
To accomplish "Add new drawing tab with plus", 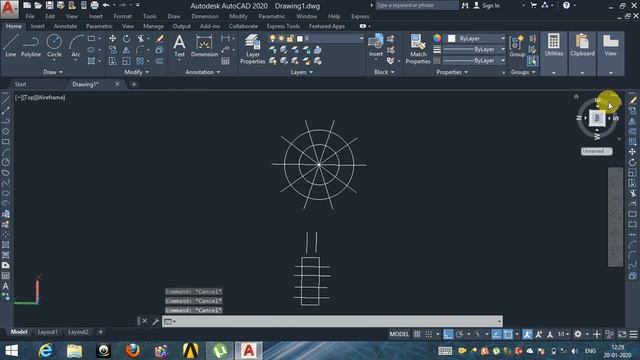I will click(133, 84).
